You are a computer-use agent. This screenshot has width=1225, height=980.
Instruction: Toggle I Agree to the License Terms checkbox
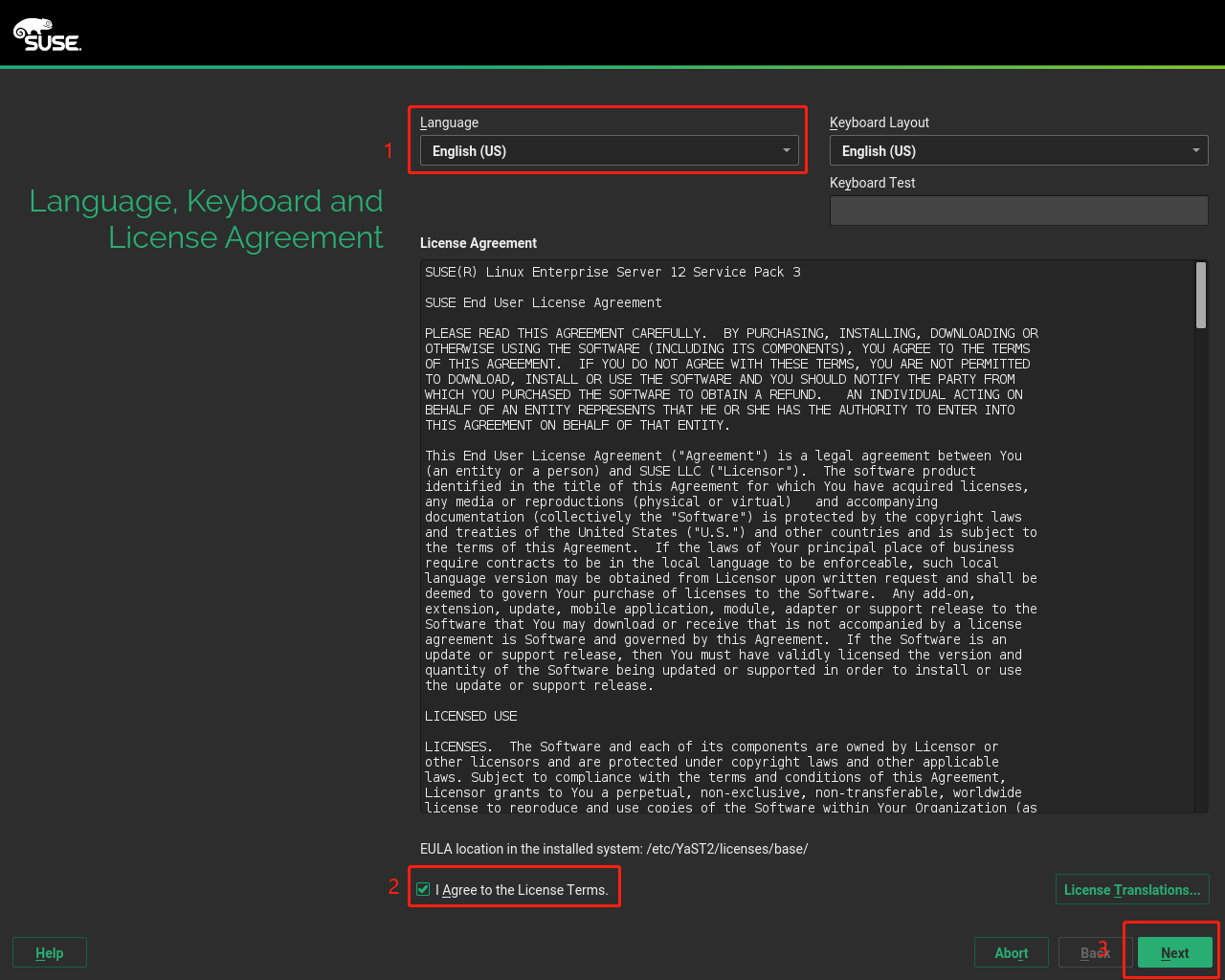tap(423, 890)
